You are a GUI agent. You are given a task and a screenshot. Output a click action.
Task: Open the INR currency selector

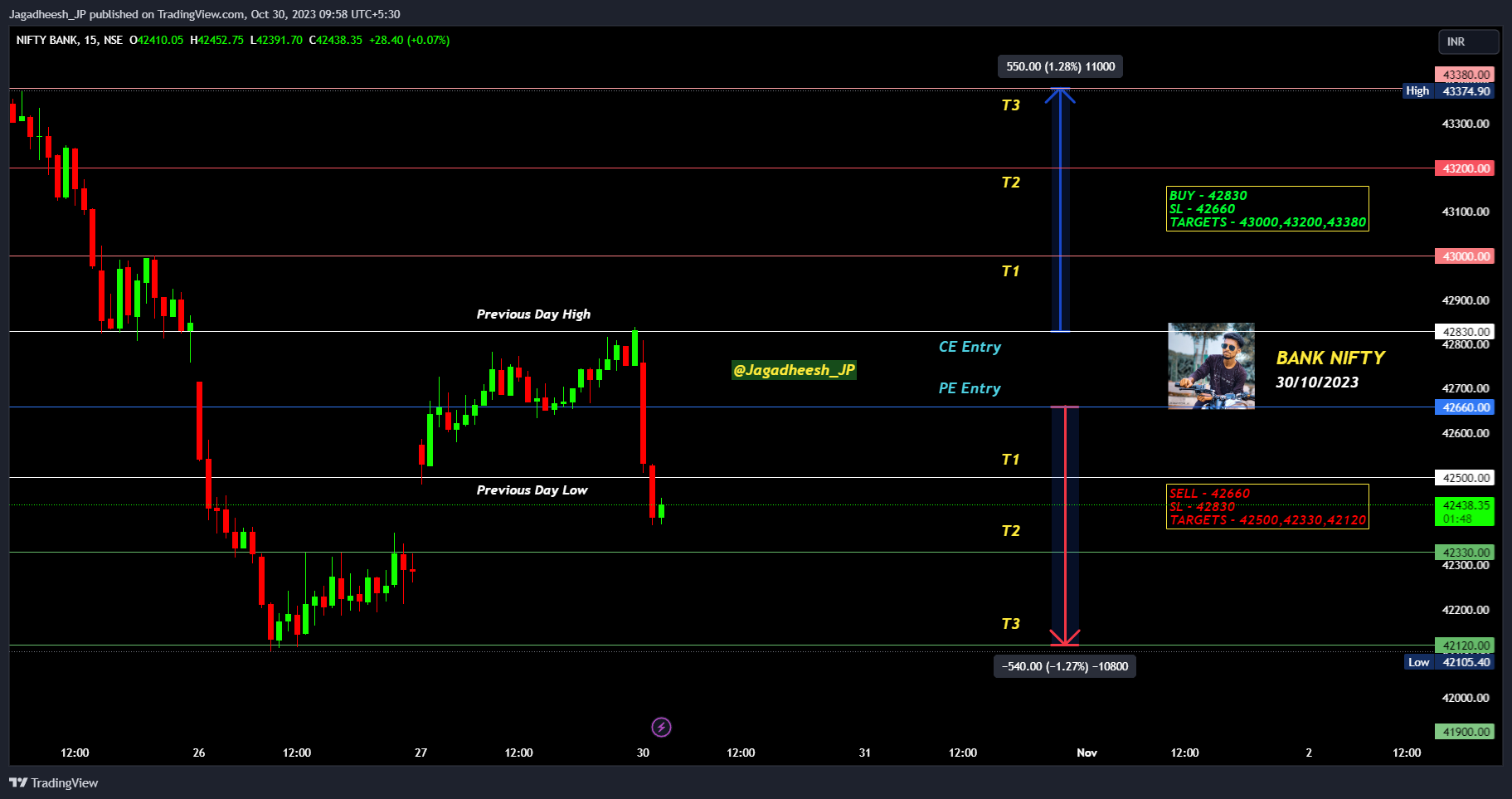(x=1468, y=41)
